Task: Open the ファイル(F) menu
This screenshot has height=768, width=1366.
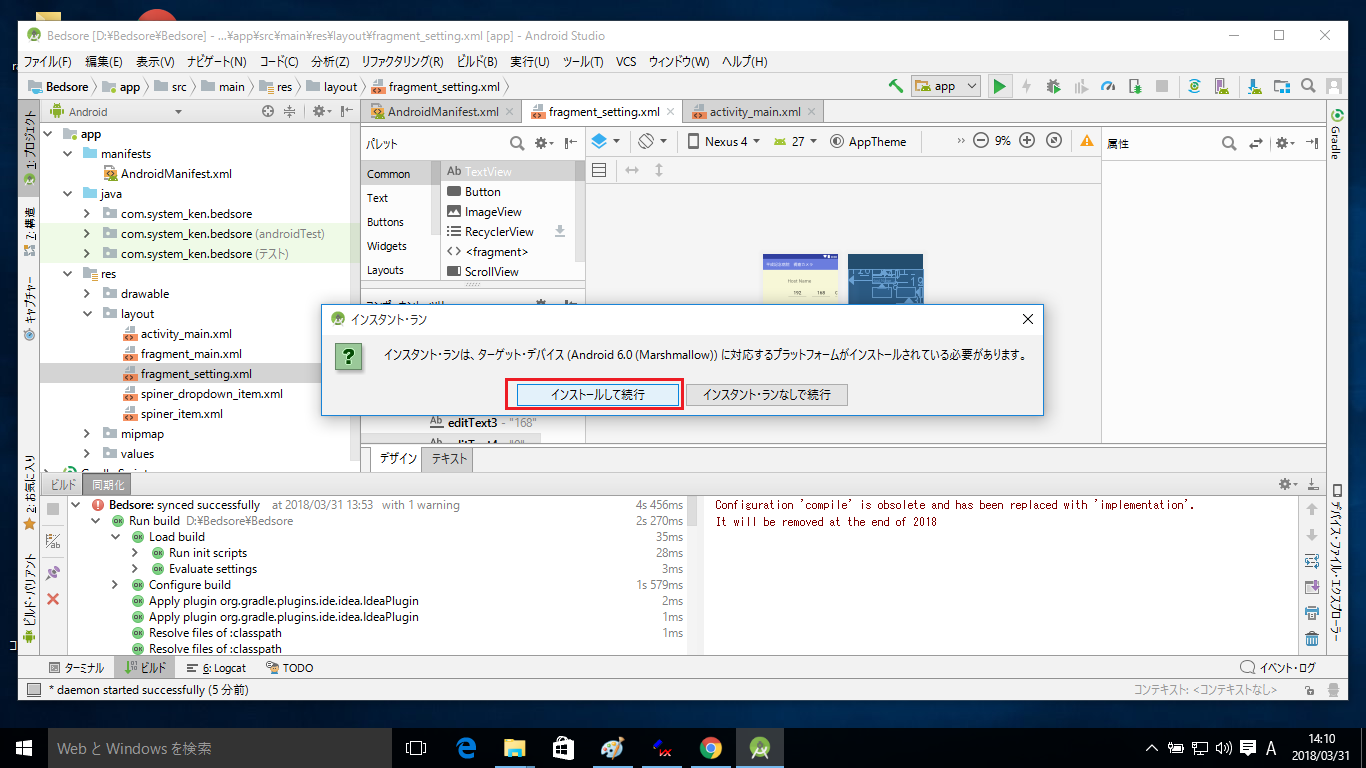Action: coord(47,61)
